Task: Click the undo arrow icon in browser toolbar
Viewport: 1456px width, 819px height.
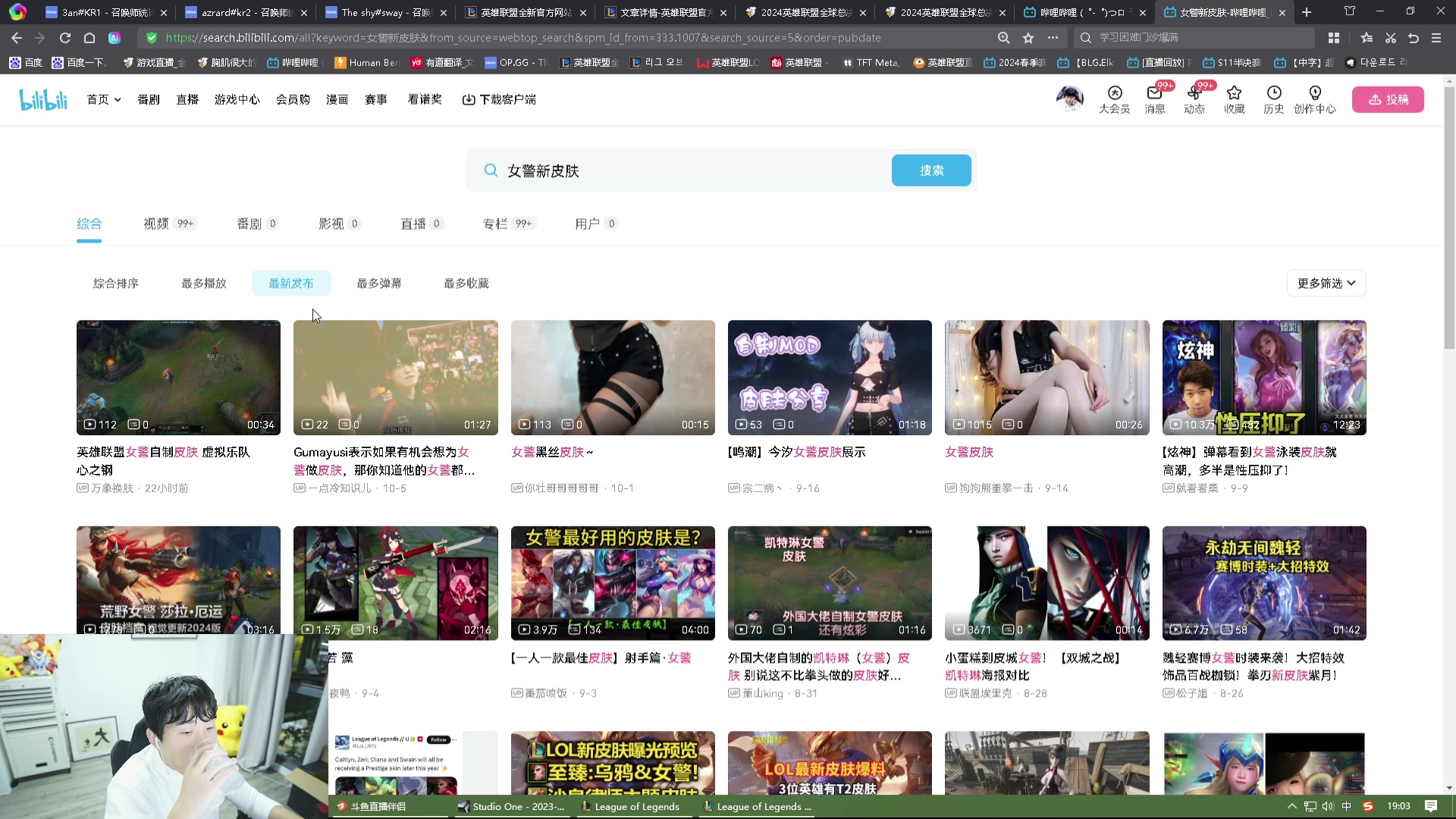Action: 1414,37
